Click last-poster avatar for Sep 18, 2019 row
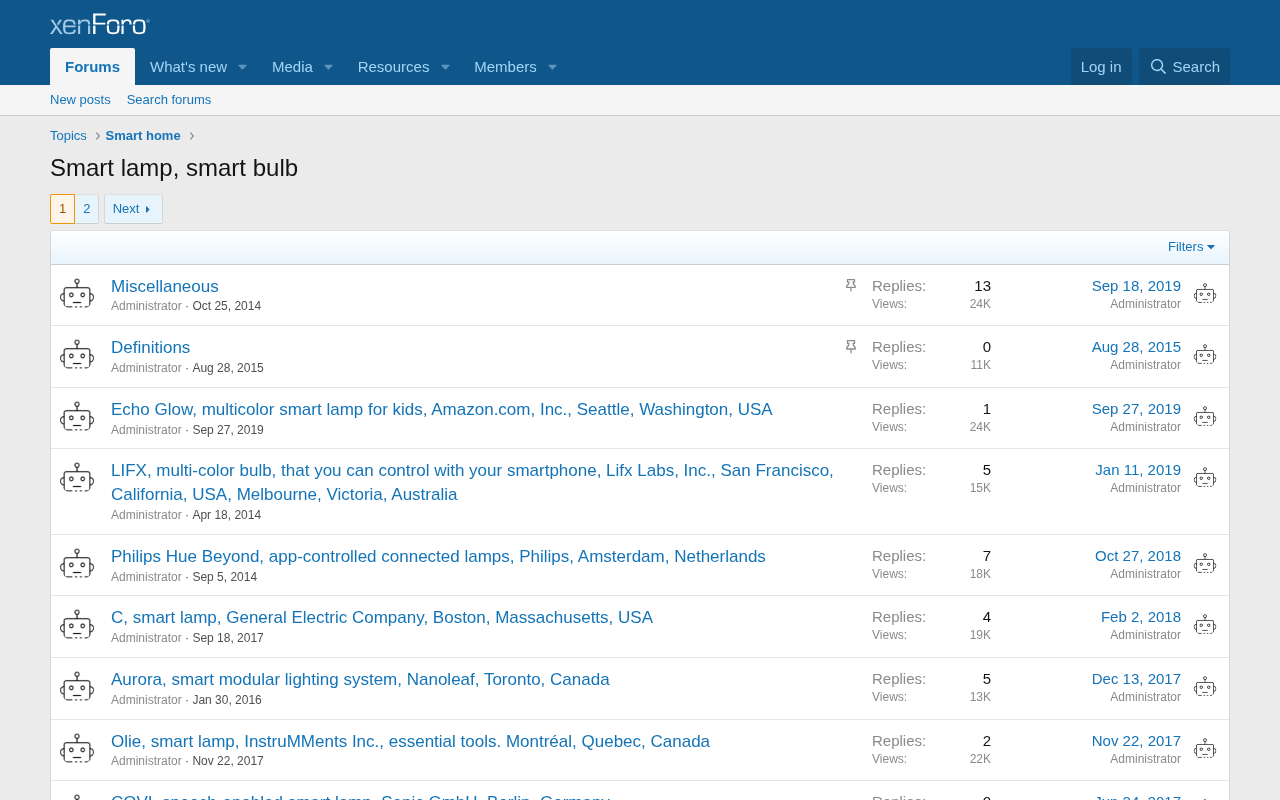1280x800 pixels. pos(1205,294)
